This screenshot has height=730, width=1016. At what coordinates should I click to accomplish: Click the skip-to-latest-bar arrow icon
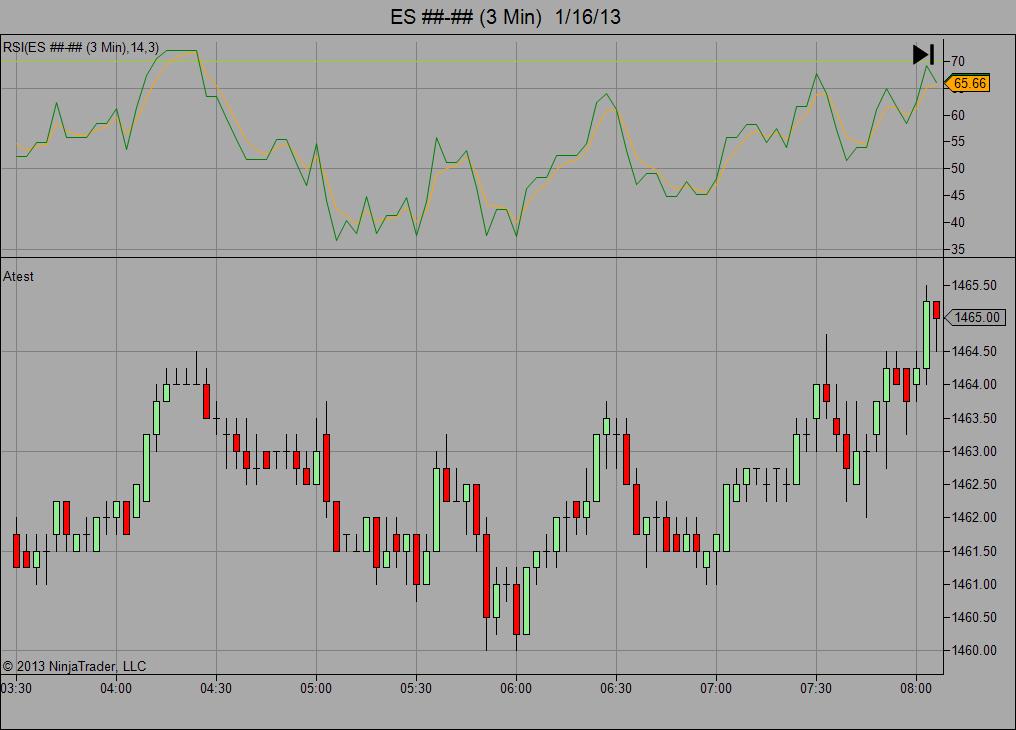923,54
